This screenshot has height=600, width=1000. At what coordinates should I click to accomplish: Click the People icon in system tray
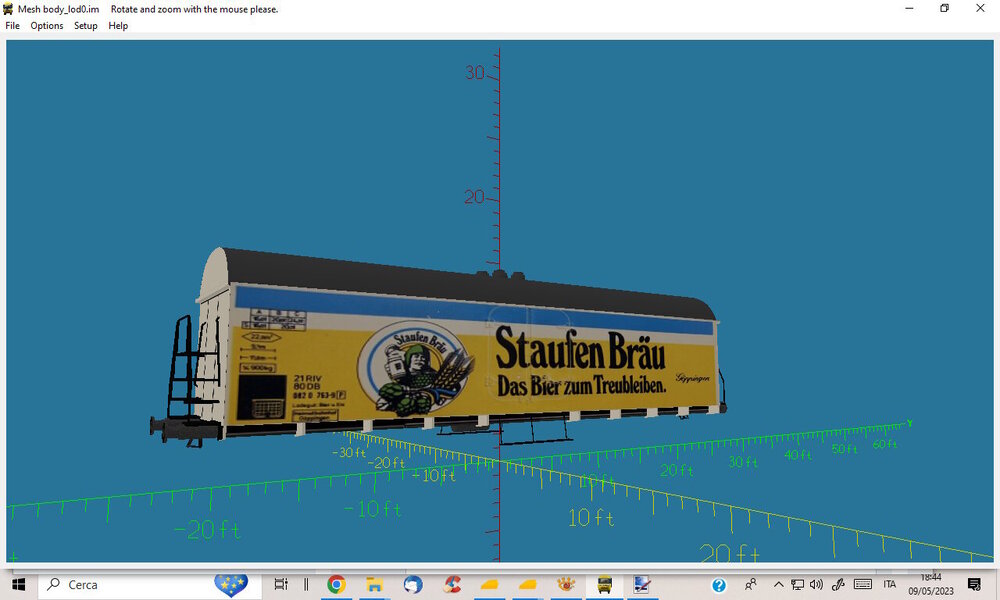(x=751, y=584)
